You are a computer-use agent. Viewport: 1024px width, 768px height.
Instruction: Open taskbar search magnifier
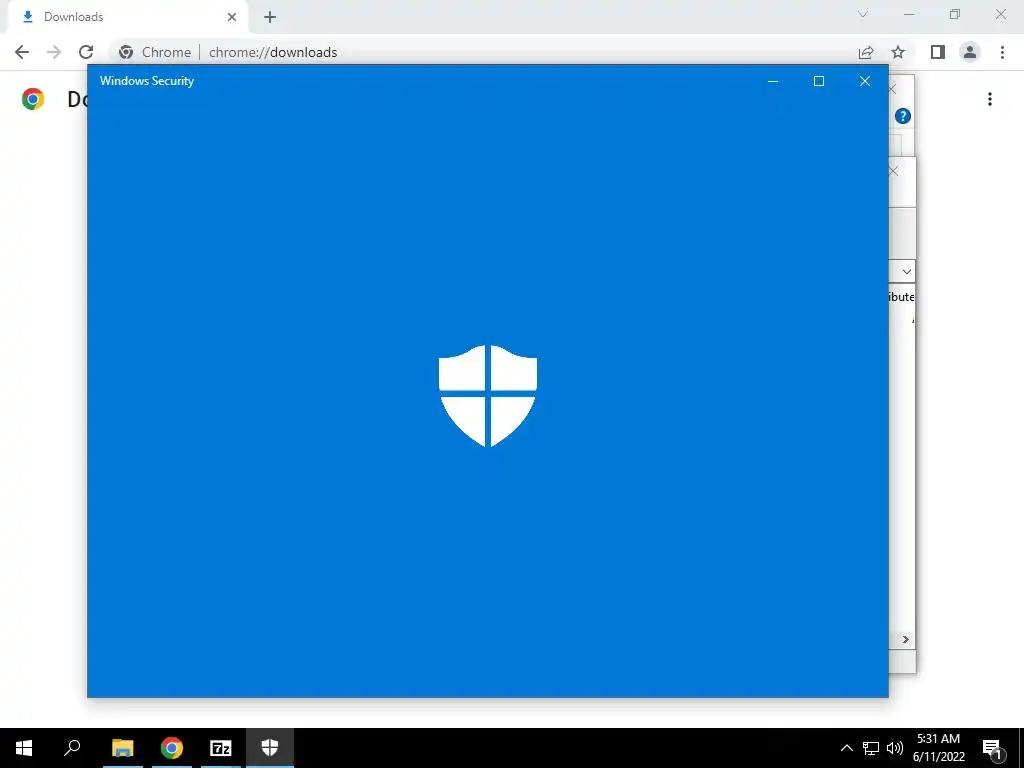72,748
